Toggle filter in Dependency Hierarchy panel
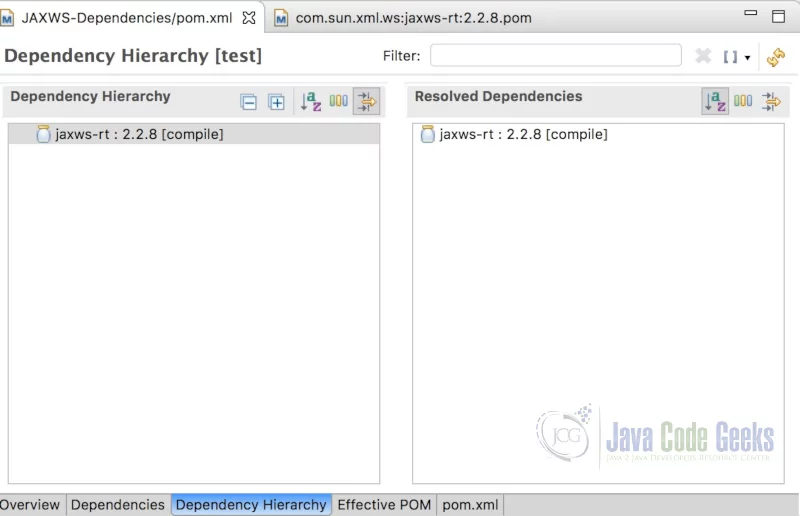Image resolution: width=800 pixels, height=516 pixels. (366, 102)
